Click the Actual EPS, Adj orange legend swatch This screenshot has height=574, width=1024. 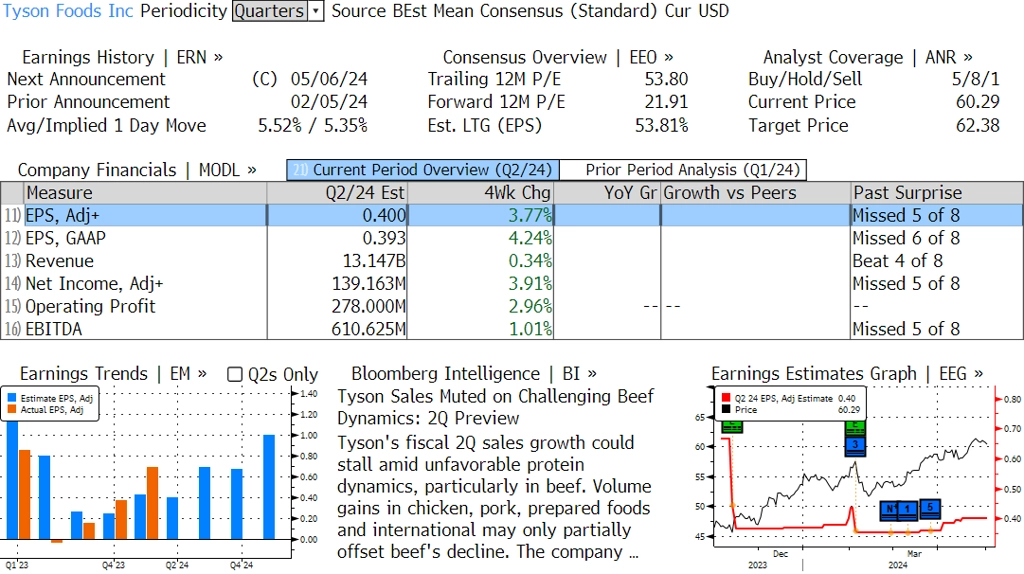[x=12, y=410]
